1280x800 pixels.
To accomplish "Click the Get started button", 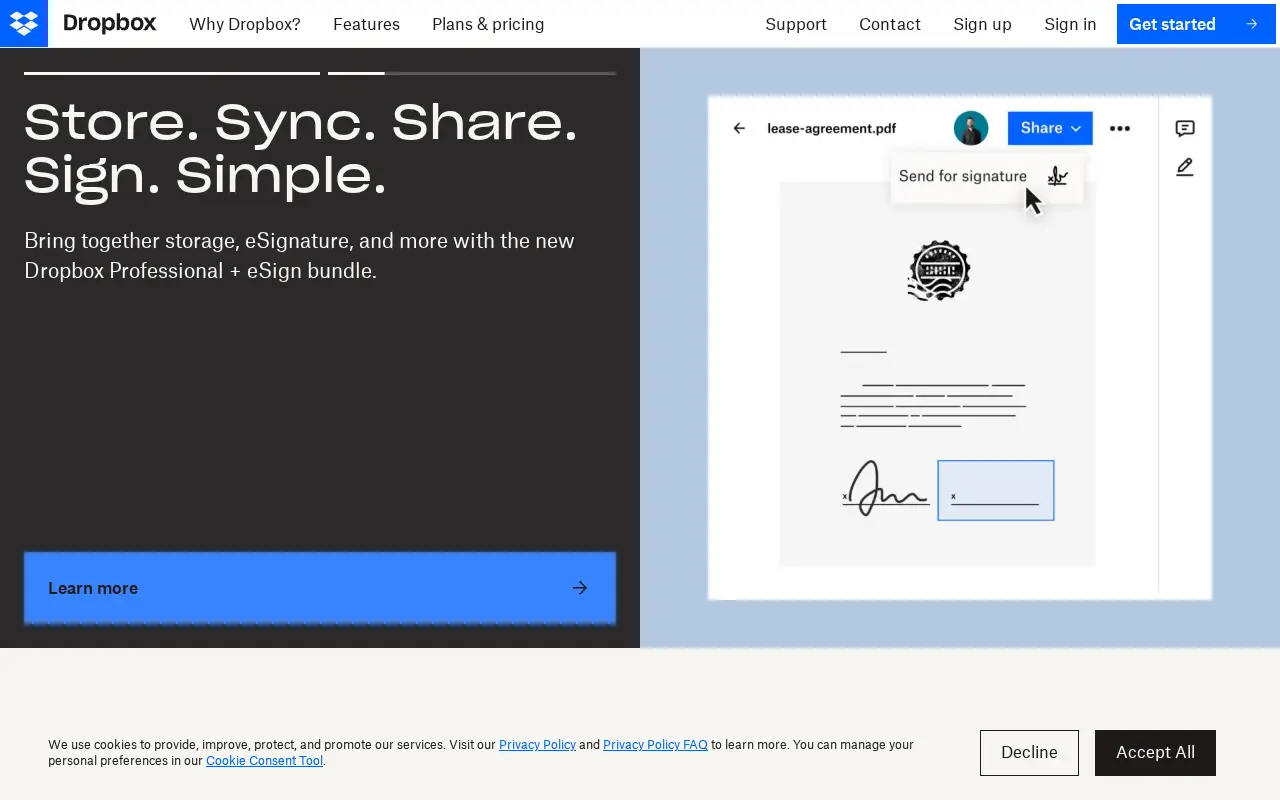I will pyautogui.click(x=1196, y=24).
